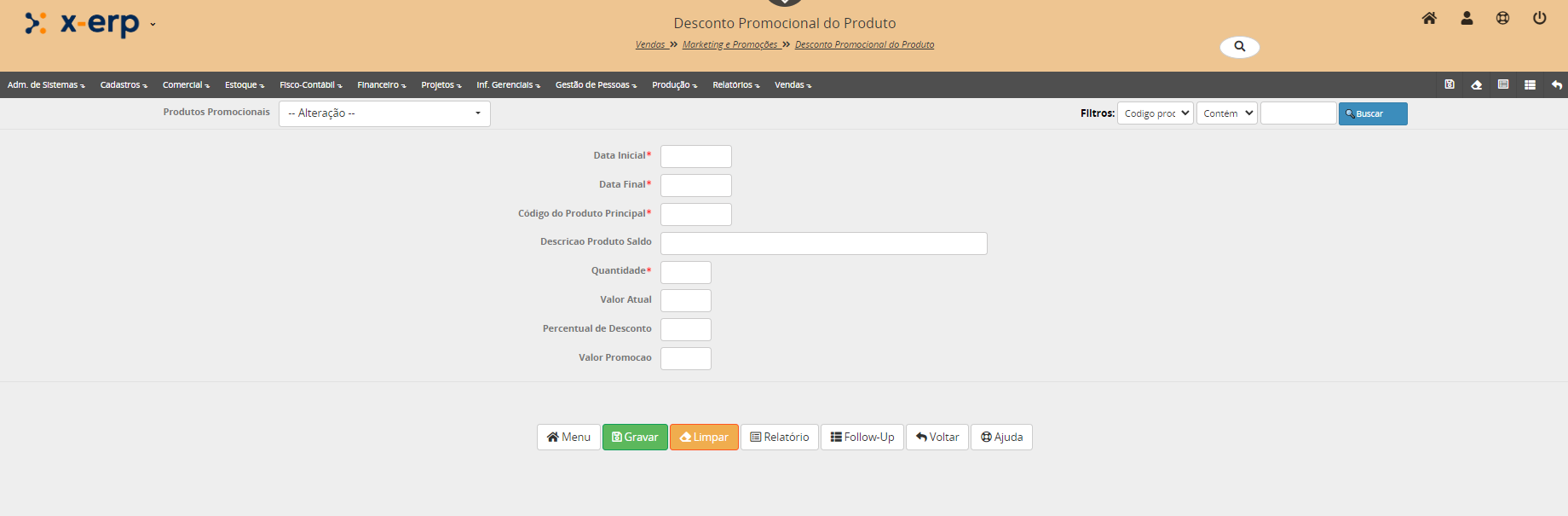This screenshot has height=516, width=1568.
Task: Open the Produtos Promocionais Alteração dropdown
Action: tap(384, 113)
